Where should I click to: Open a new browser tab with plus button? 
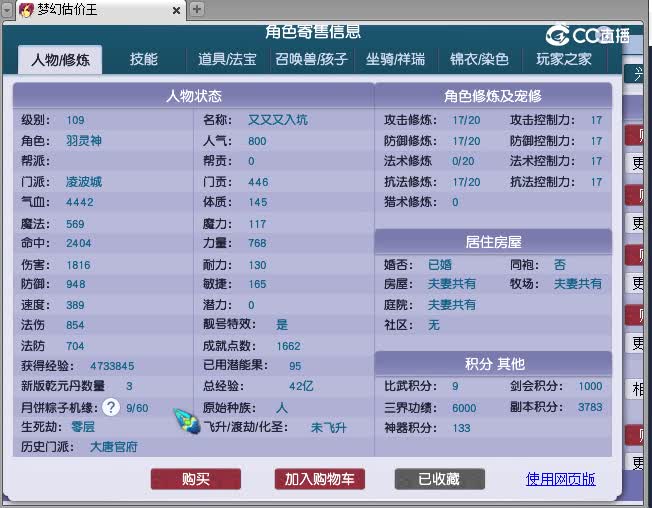[x=197, y=9]
